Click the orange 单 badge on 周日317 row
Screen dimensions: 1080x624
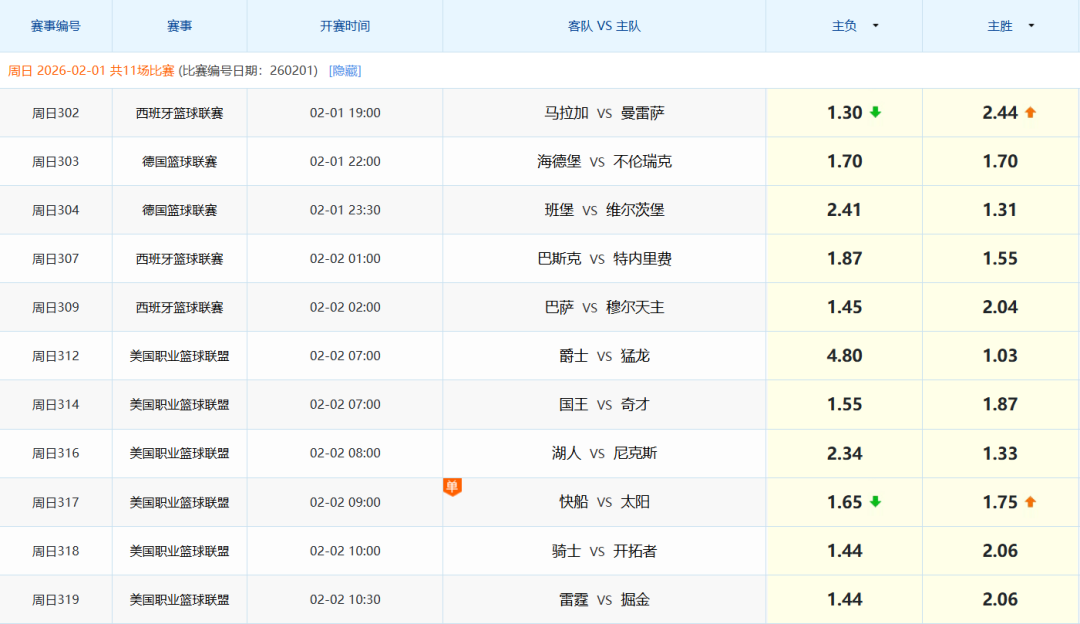point(452,487)
